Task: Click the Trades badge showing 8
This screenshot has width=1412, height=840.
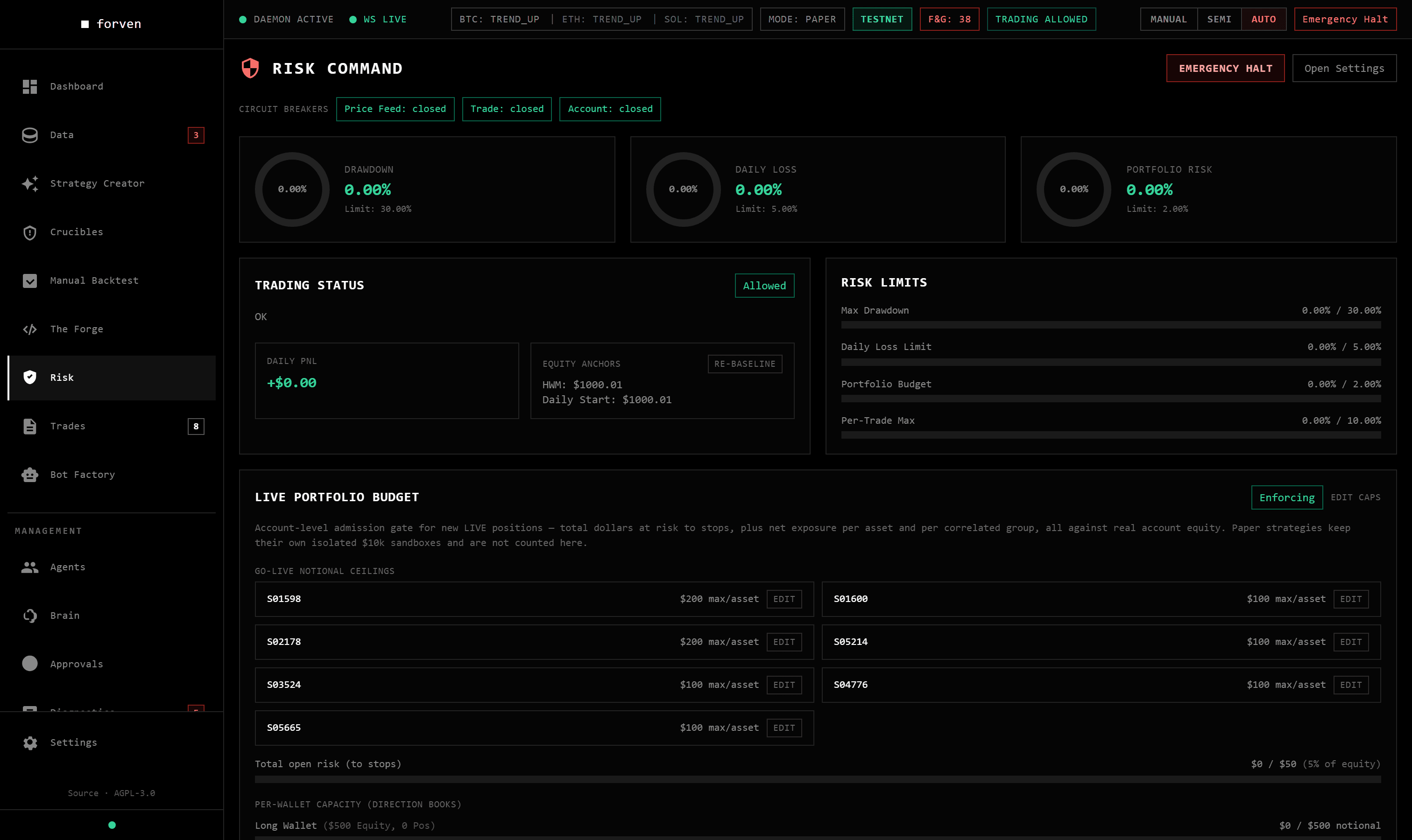Action: (196, 426)
